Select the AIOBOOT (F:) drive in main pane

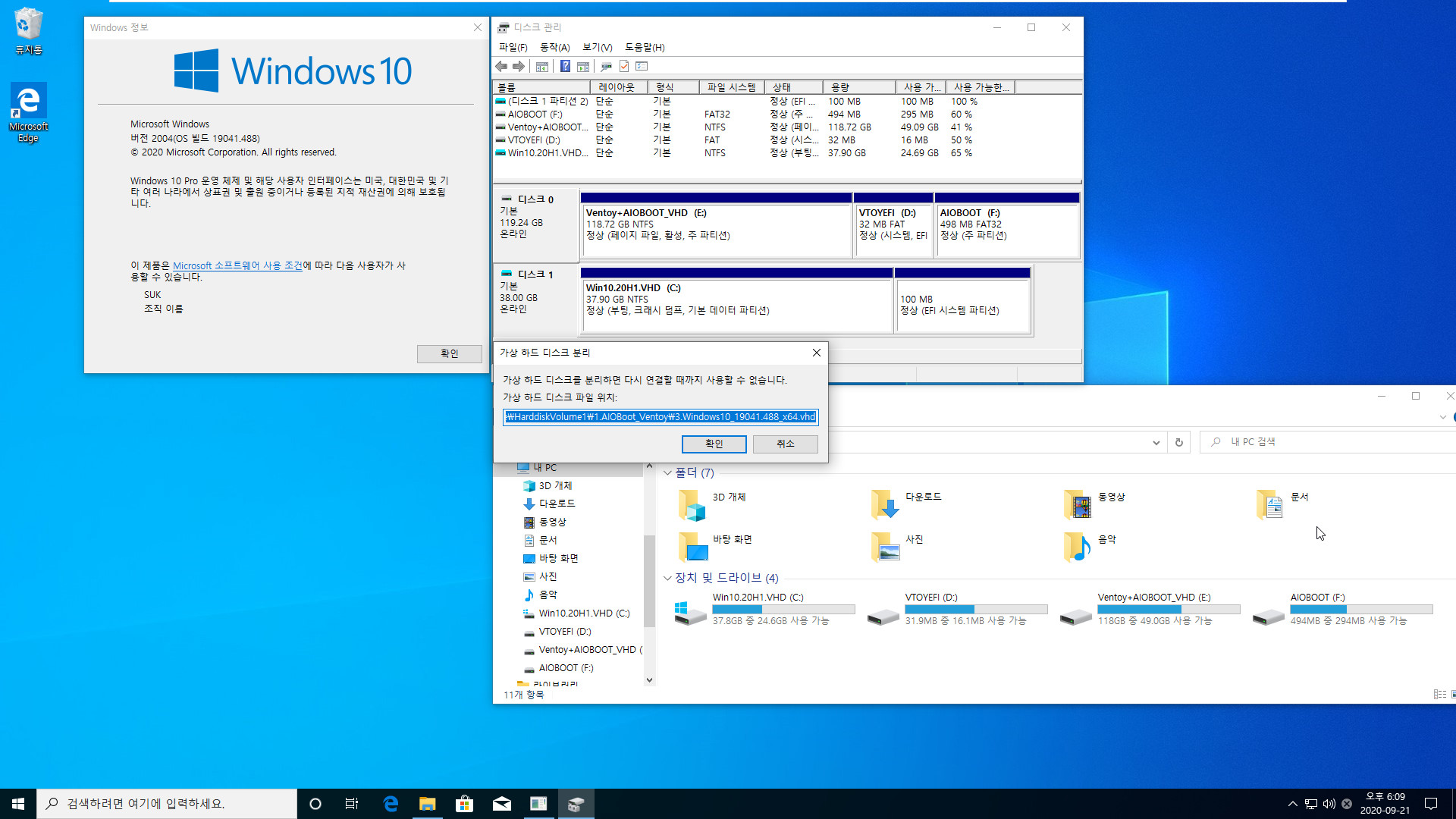click(1344, 609)
